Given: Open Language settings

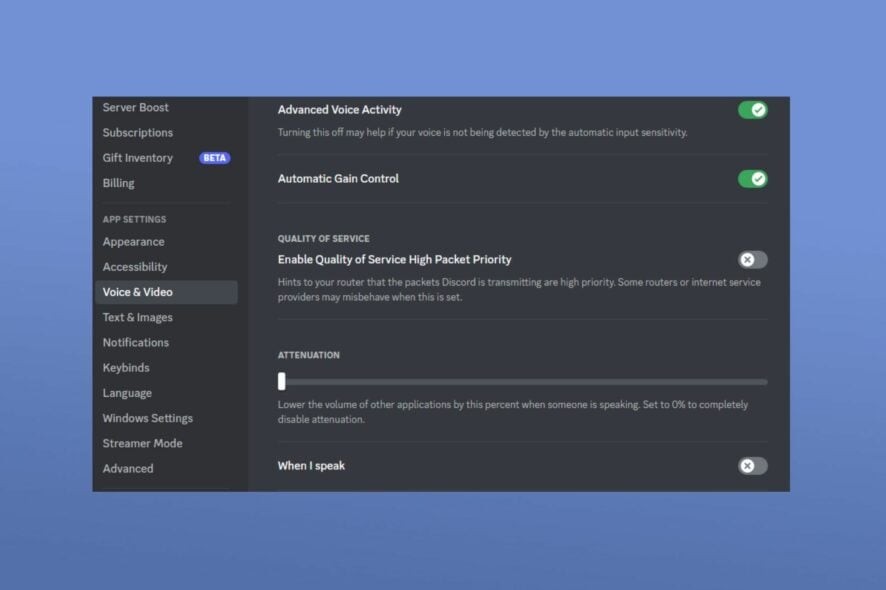Looking at the screenshot, I should coord(127,392).
